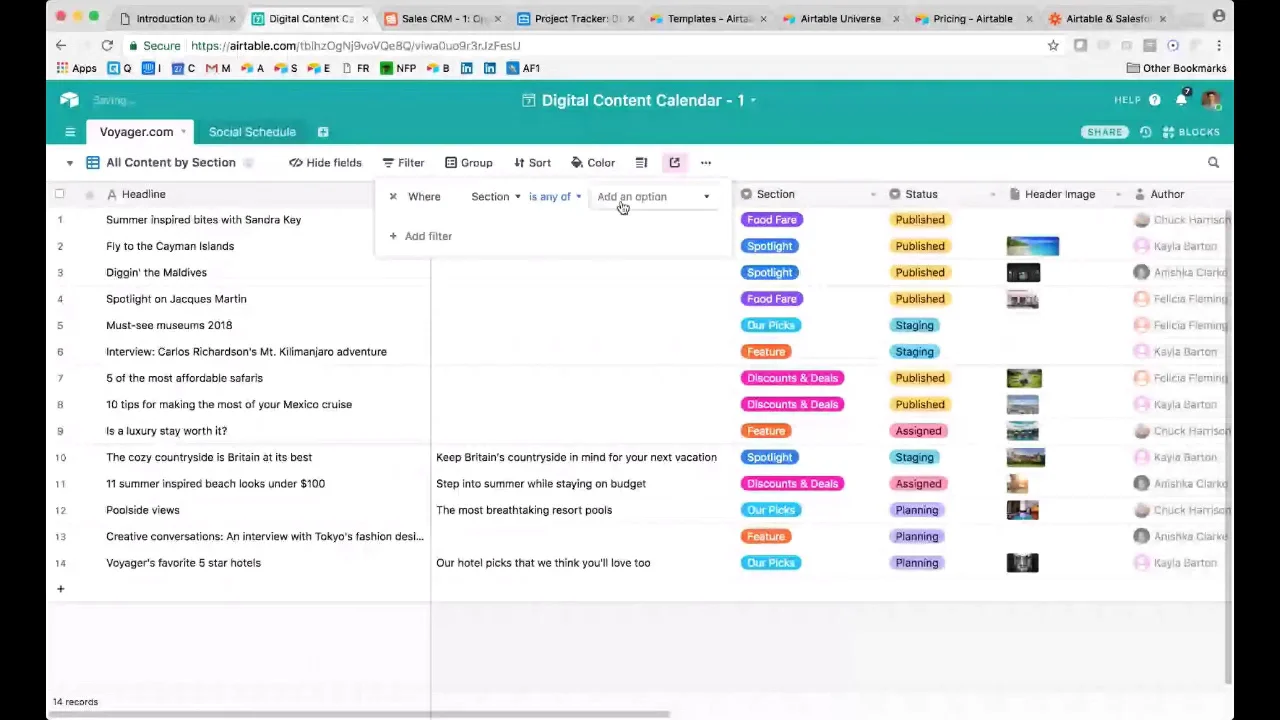This screenshot has width=1280, height=720.
Task: Add a new table with plus icon
Action: click(x=323, y=132)
